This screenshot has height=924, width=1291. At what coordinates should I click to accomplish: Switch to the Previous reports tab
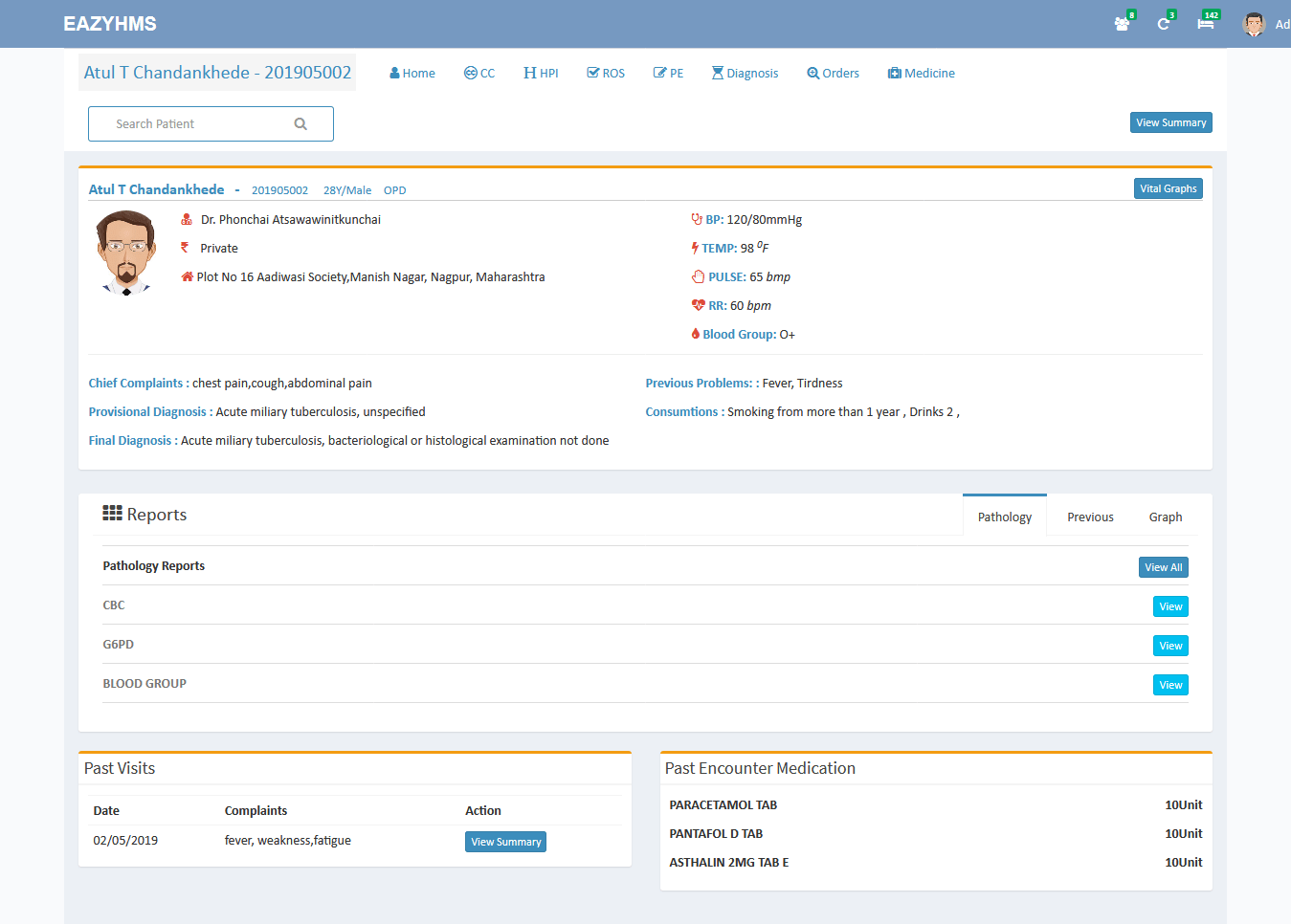click(1090, 517)
